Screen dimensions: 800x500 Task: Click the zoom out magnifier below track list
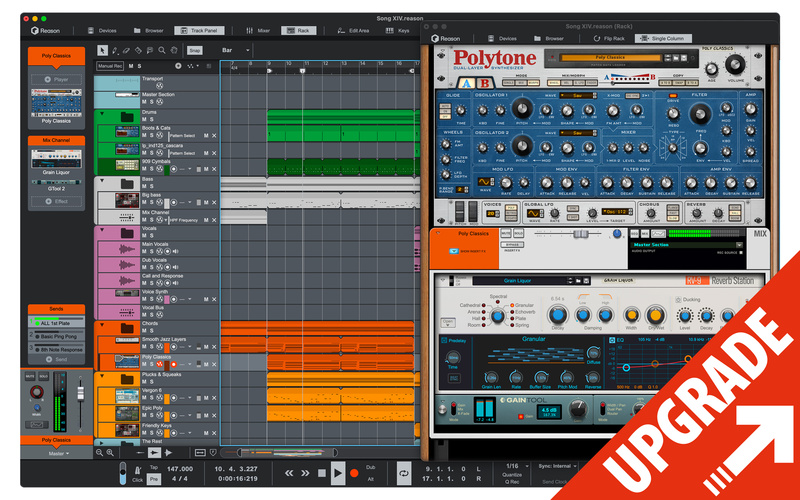[99, 453]
